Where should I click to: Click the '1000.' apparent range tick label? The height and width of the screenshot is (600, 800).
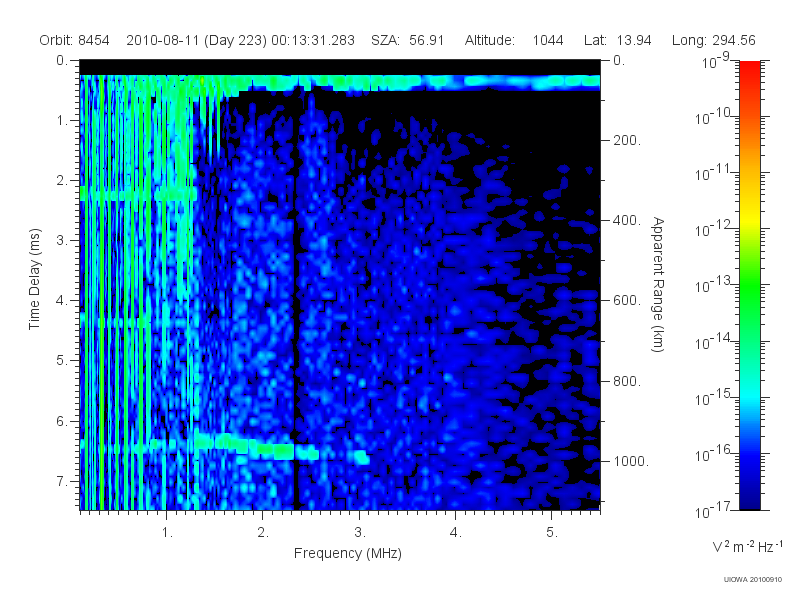click(631, 461)
